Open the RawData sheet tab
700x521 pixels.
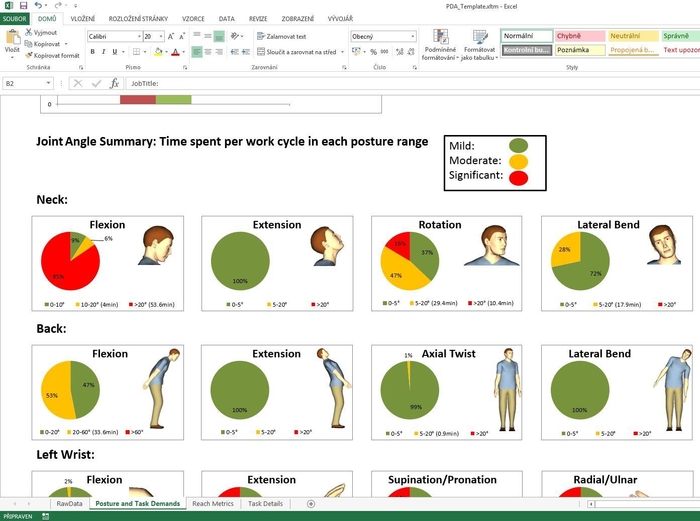coord(69,504)
